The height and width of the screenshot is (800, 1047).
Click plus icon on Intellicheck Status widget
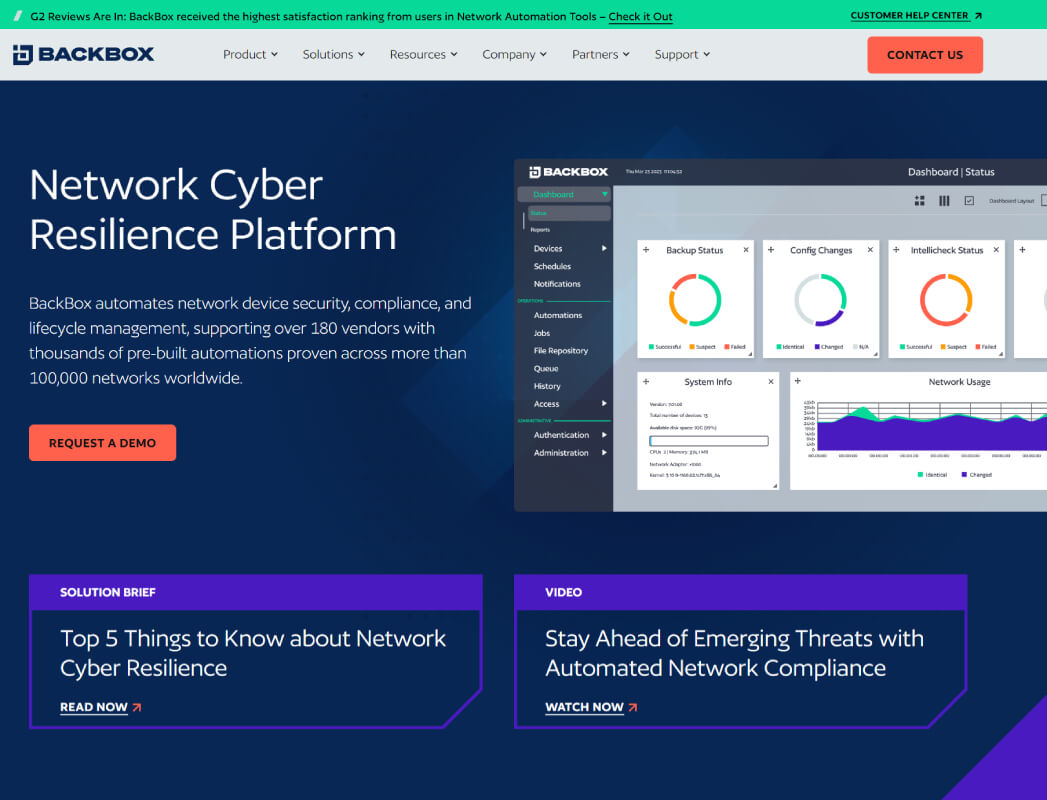896,250
